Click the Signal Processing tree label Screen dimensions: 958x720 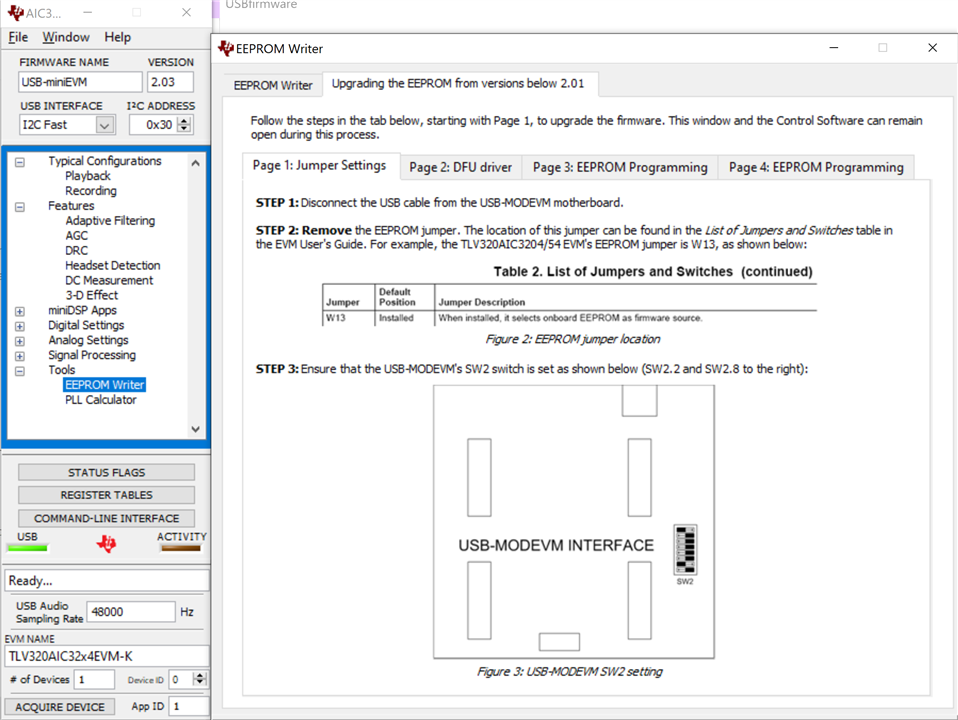tap(92, 355)
